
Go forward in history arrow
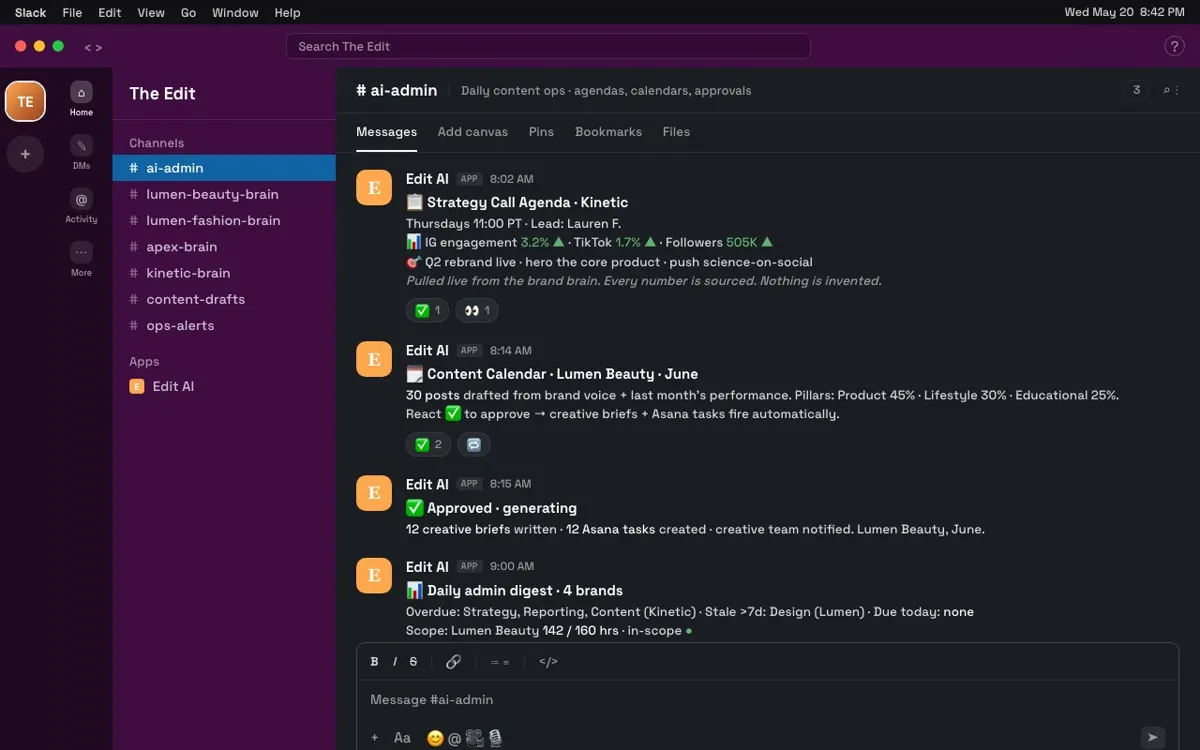[98, 47]
